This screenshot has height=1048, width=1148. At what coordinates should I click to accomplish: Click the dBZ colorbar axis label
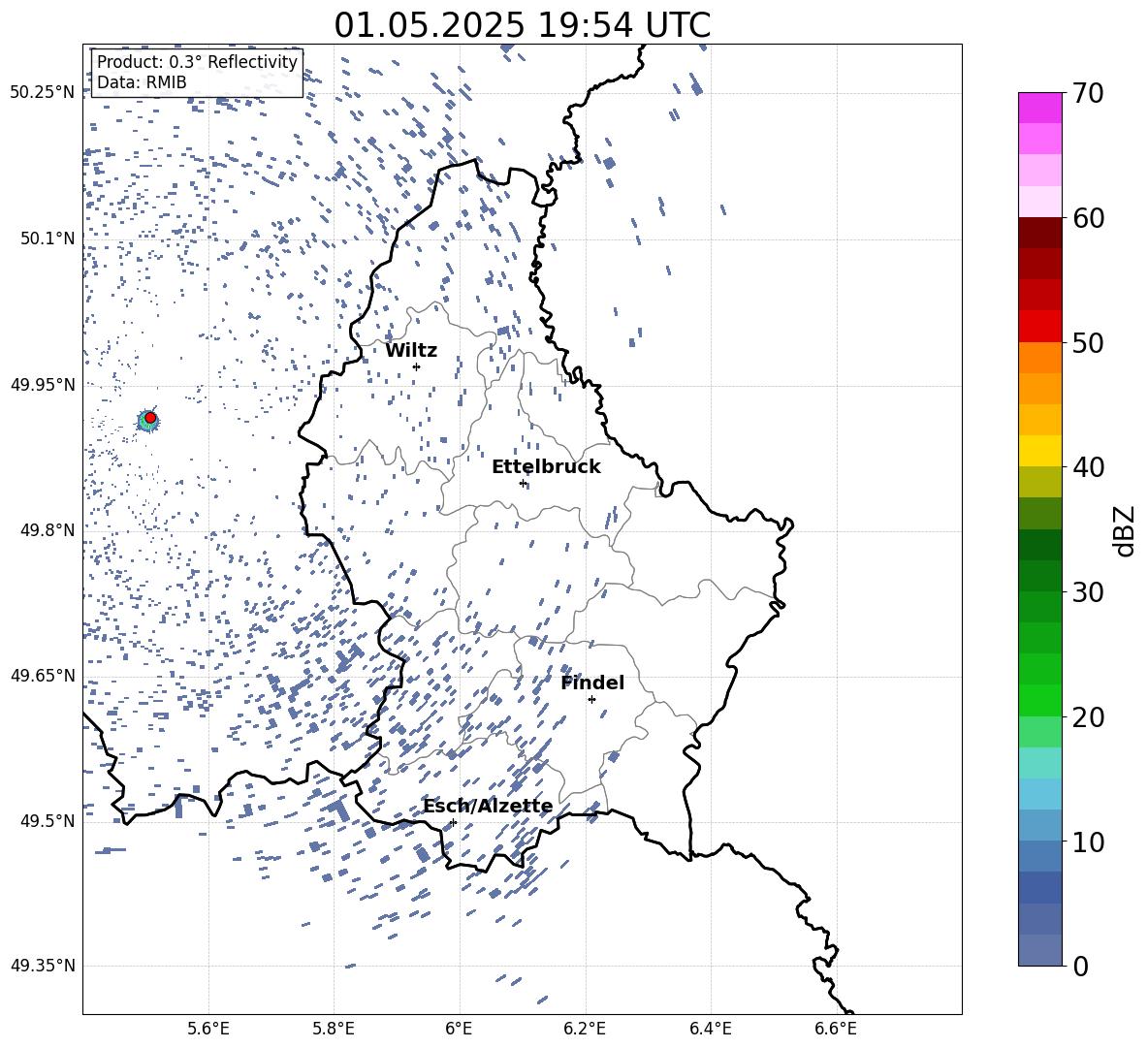coord(1124,530)
